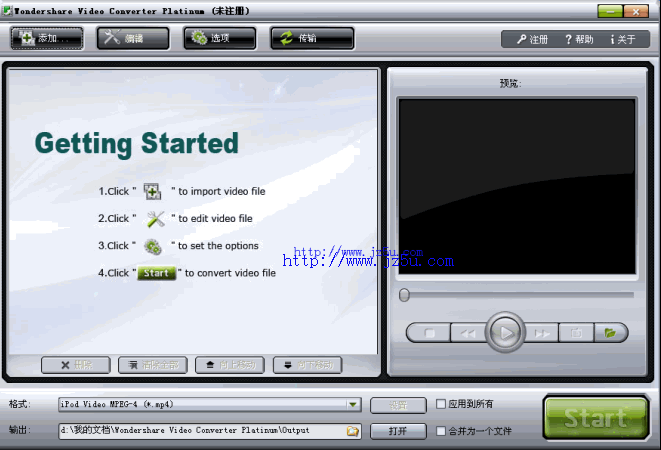661x450 pixels.
Task: Click the small Start image in step 4
Action: [156, 273]
